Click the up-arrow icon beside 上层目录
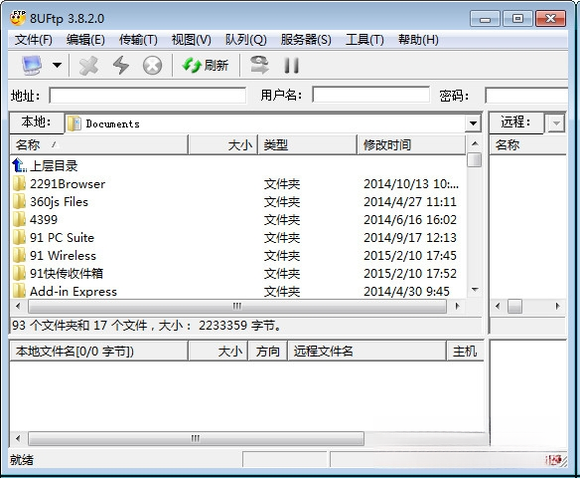Image resolution: width=580 pixels, height=478 pixels. click(x=19, y=165)
